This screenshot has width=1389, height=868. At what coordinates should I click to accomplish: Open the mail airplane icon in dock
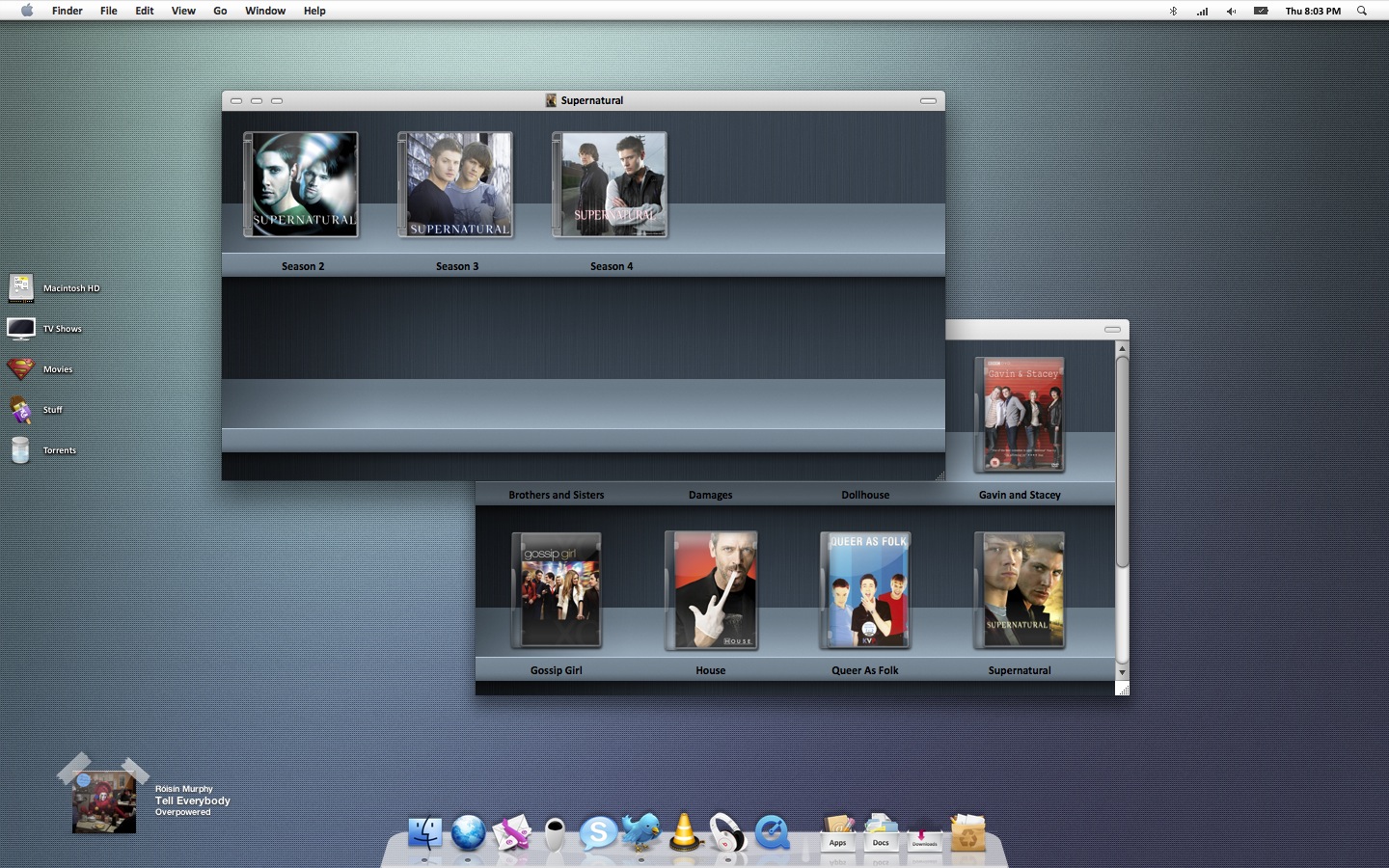click(x=512, y=832)
